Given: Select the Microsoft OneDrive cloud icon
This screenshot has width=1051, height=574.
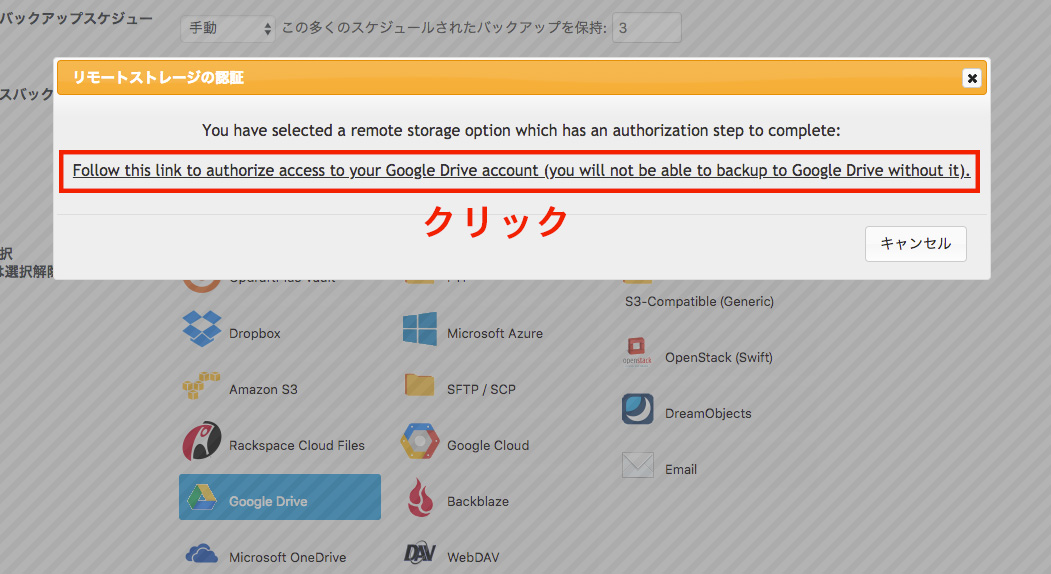Looking at the screenshot, I should tap(202, 554).
